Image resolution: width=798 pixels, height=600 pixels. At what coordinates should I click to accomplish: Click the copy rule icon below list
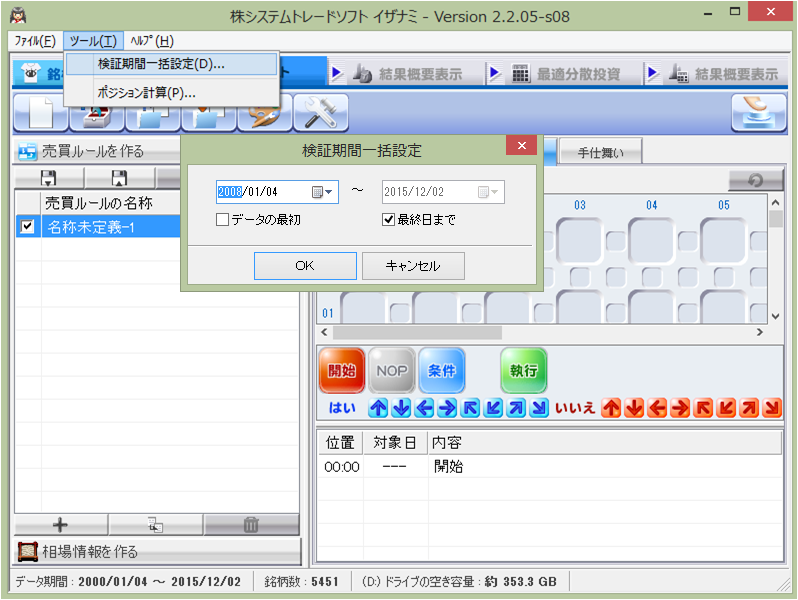pyautogui.click(x=155, y=525)
